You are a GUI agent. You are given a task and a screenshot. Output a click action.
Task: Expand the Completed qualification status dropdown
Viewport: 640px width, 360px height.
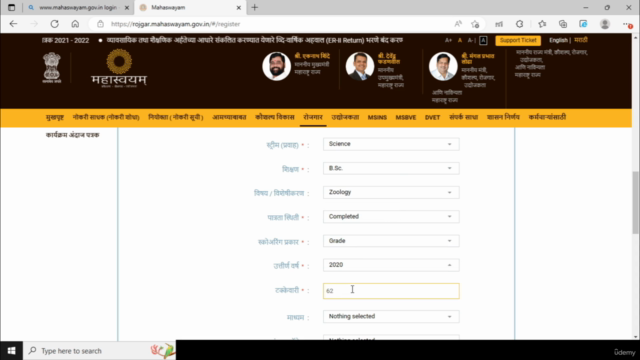pos(391,216)
